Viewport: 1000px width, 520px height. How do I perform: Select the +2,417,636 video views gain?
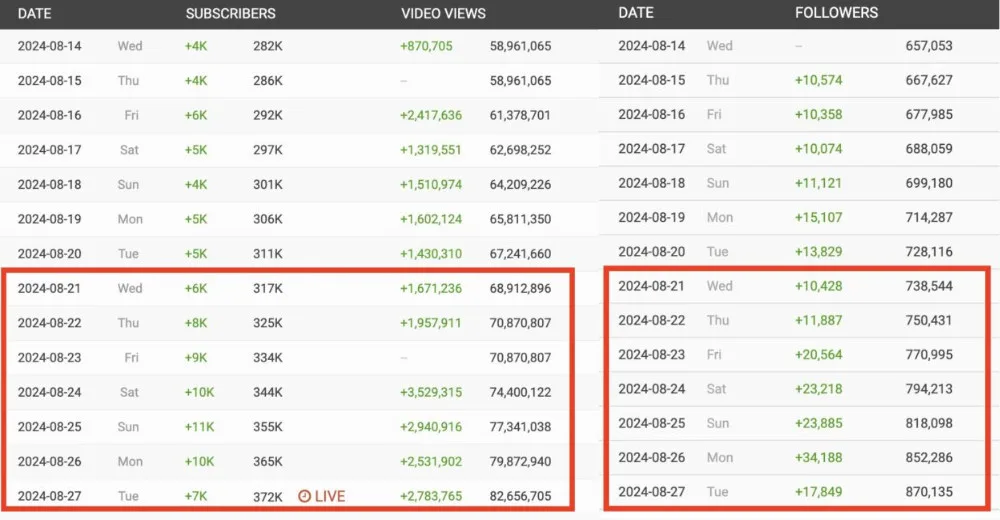[x=431, y=115]
